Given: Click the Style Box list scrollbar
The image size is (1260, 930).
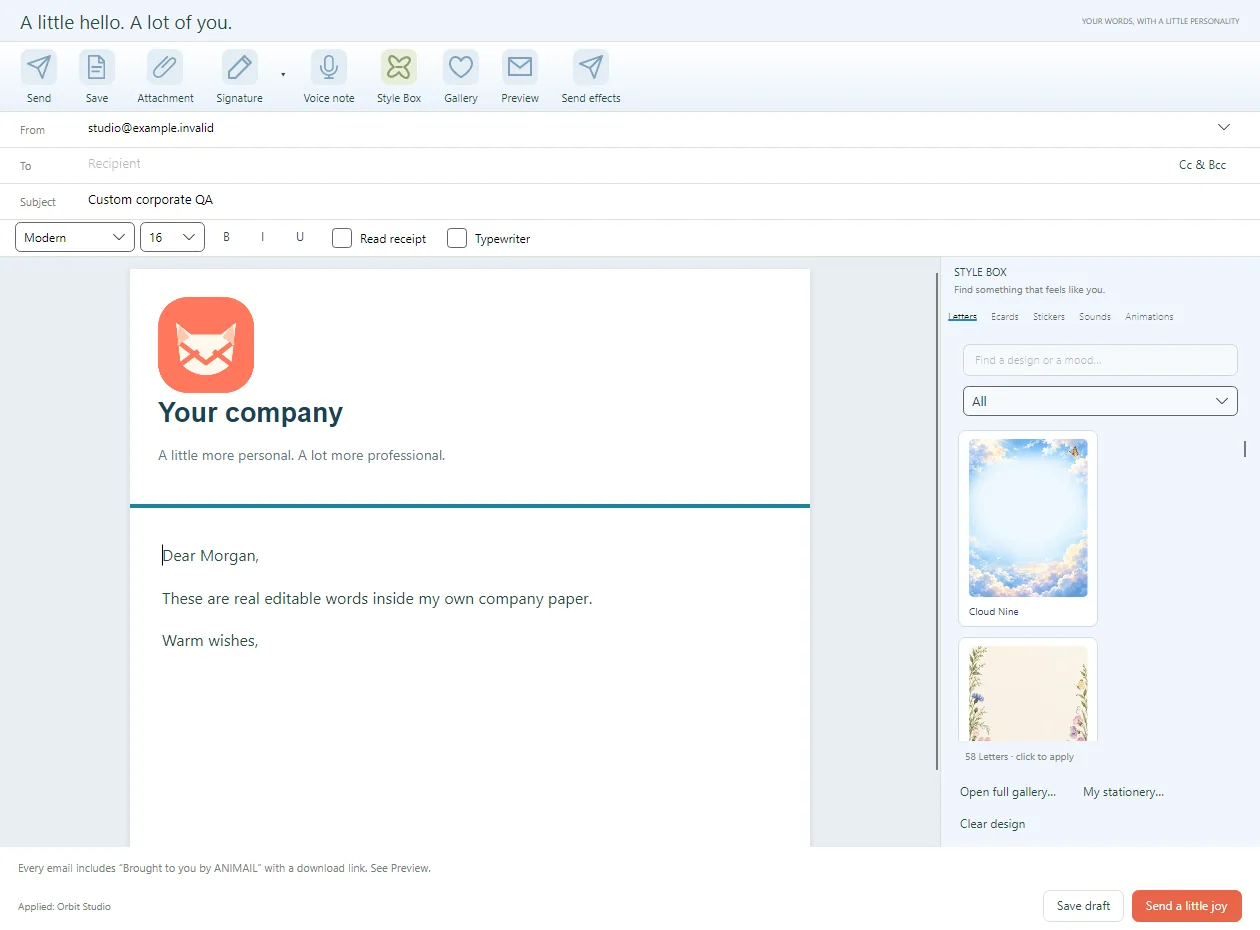Looking at the screenshot, I should click(x=1245, y=449).
